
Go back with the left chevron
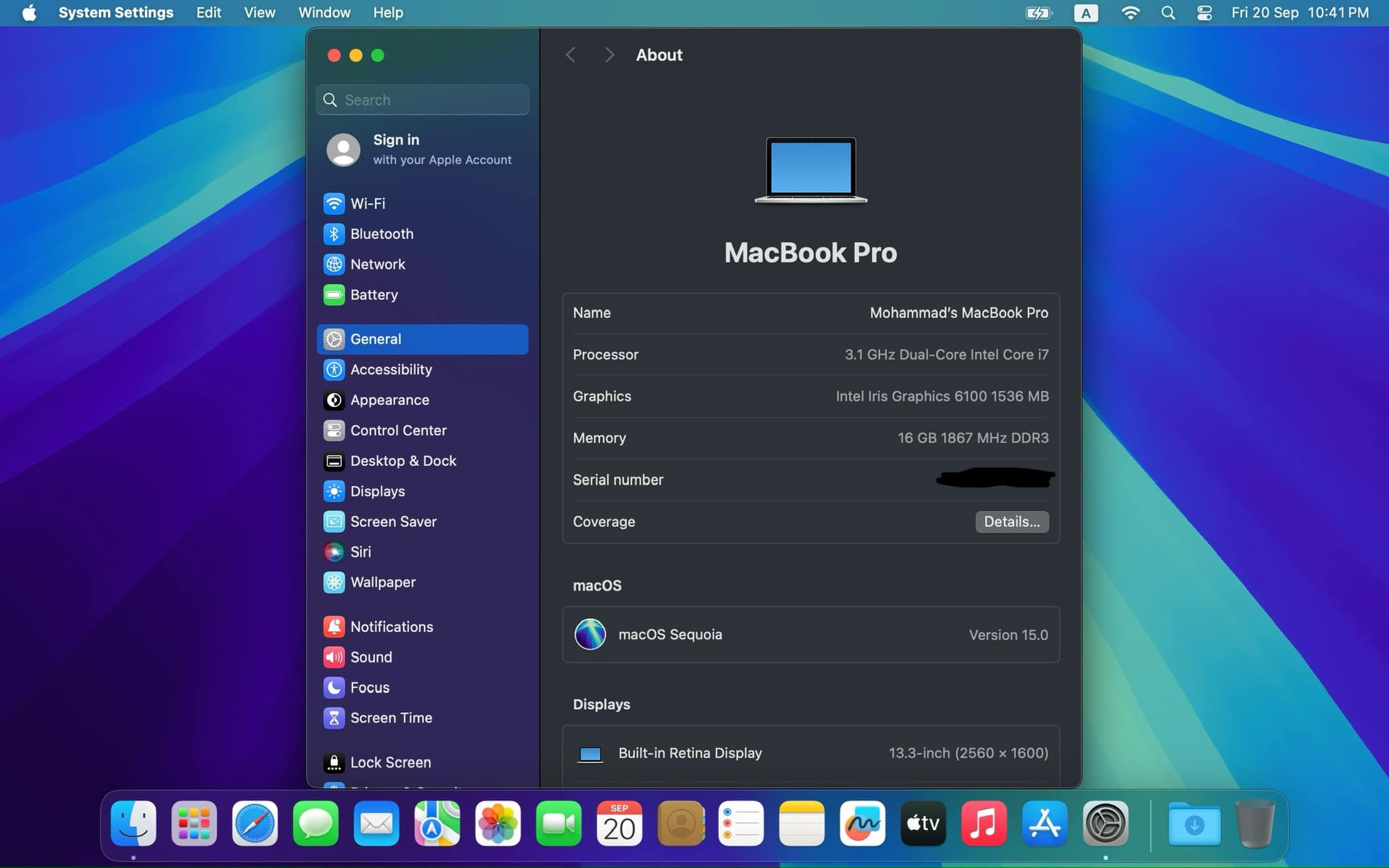pyautogui.click(x=570, y=55)
